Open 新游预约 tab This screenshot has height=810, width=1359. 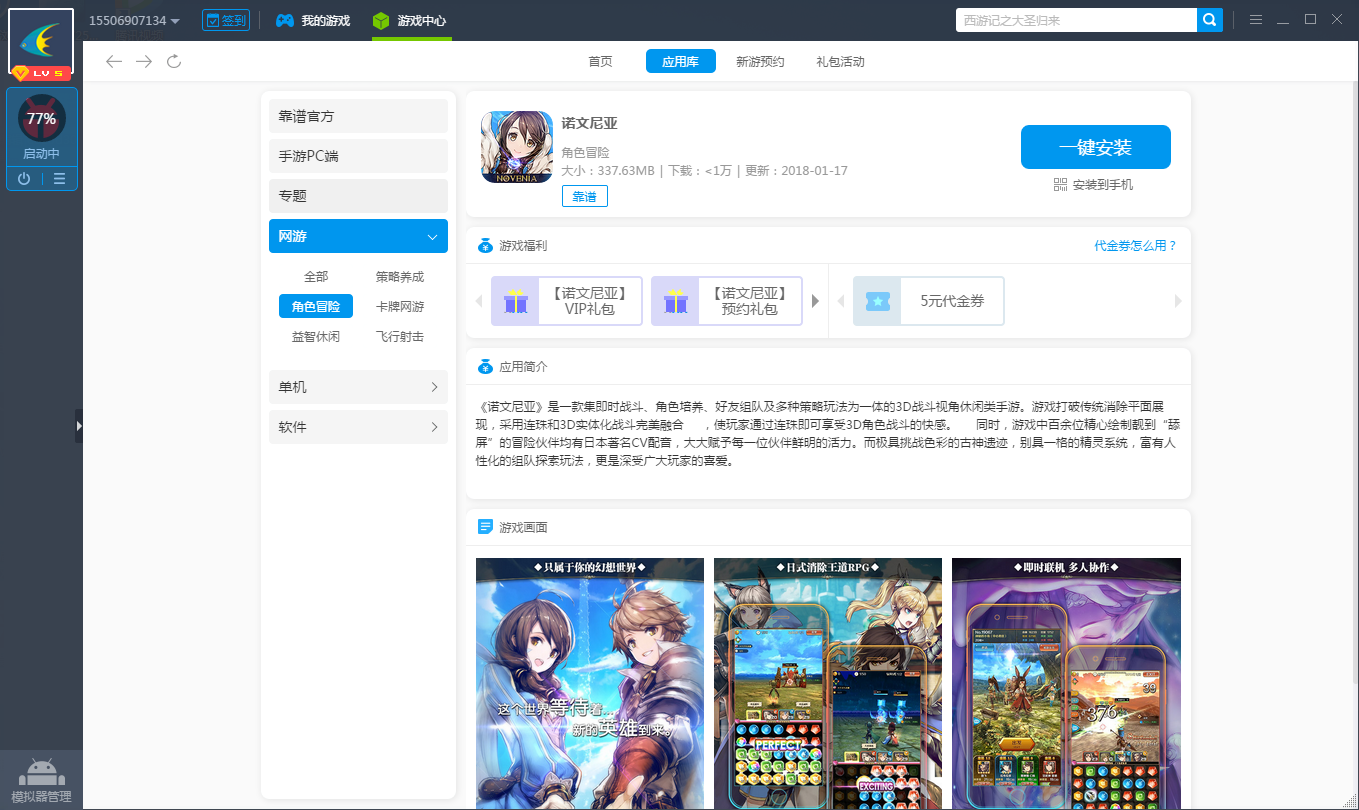click(x=760, y=62)
